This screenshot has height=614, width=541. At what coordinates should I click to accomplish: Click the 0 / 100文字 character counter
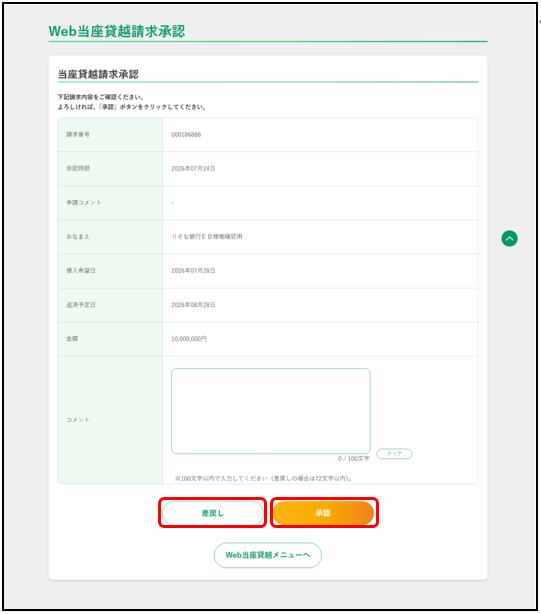tap(353, 459)
